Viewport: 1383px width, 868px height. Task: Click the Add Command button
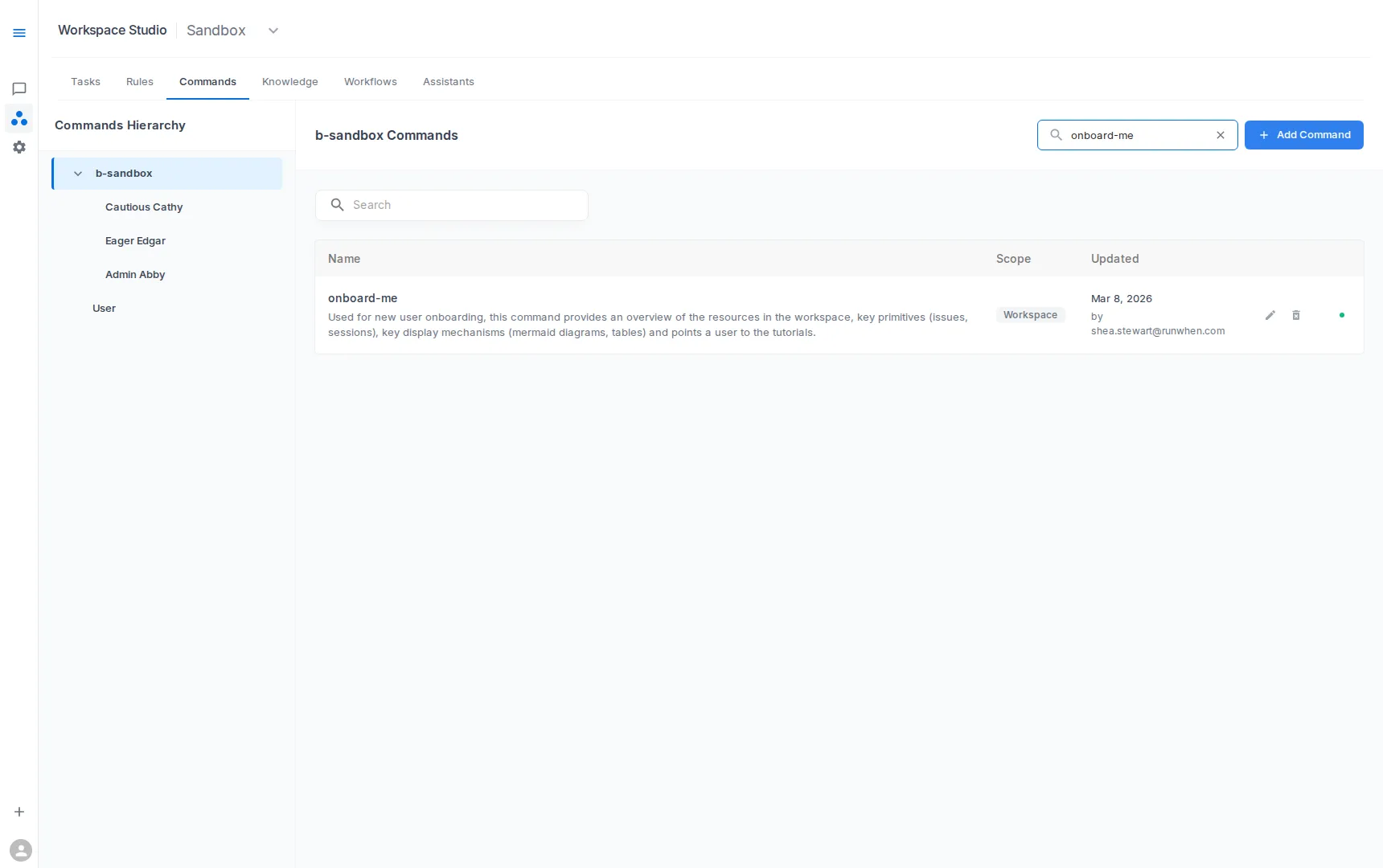1303,135
